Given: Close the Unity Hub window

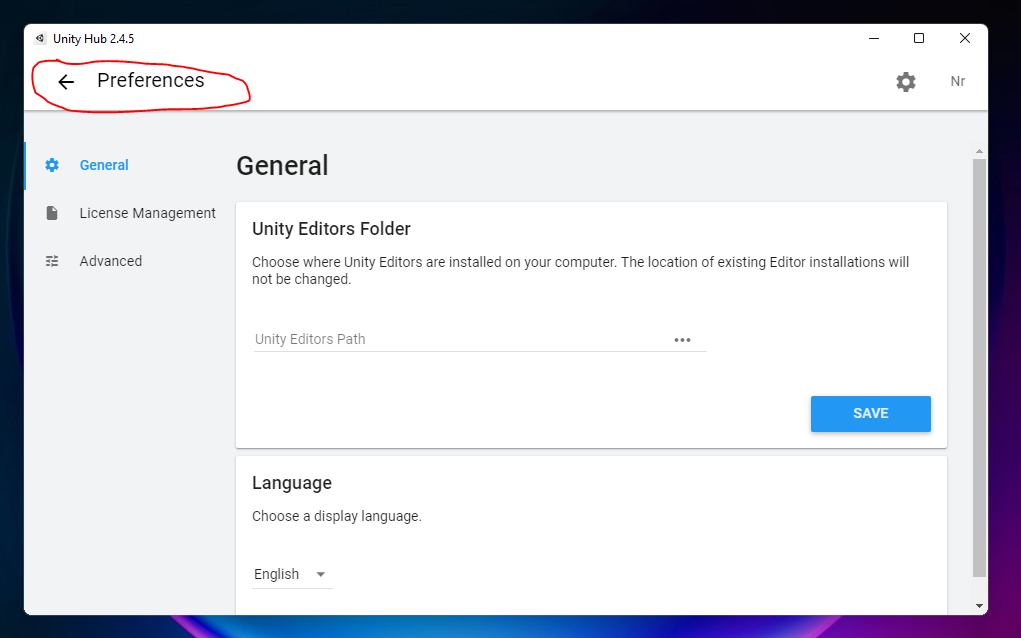Looking at the screenshot, I should point(964,38).
